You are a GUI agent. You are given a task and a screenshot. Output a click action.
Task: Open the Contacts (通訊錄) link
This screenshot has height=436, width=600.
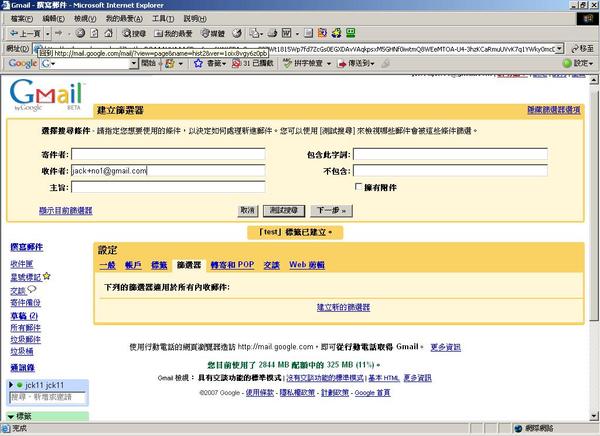pyautogui.click(x=23, y=368)
